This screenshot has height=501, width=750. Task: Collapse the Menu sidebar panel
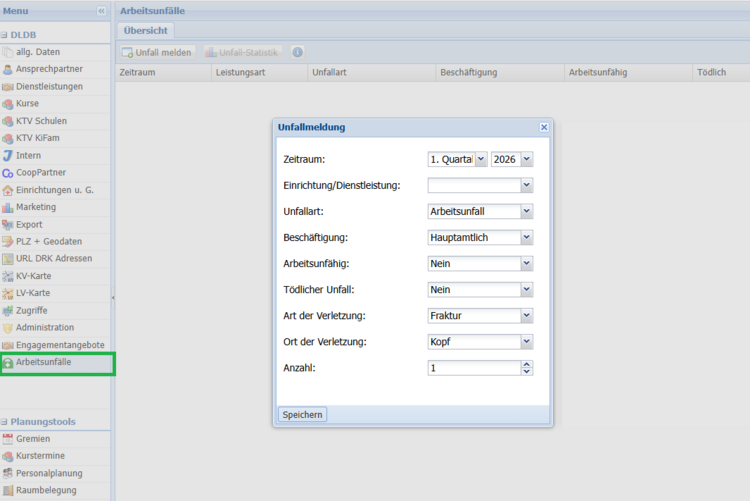point(101,10)
